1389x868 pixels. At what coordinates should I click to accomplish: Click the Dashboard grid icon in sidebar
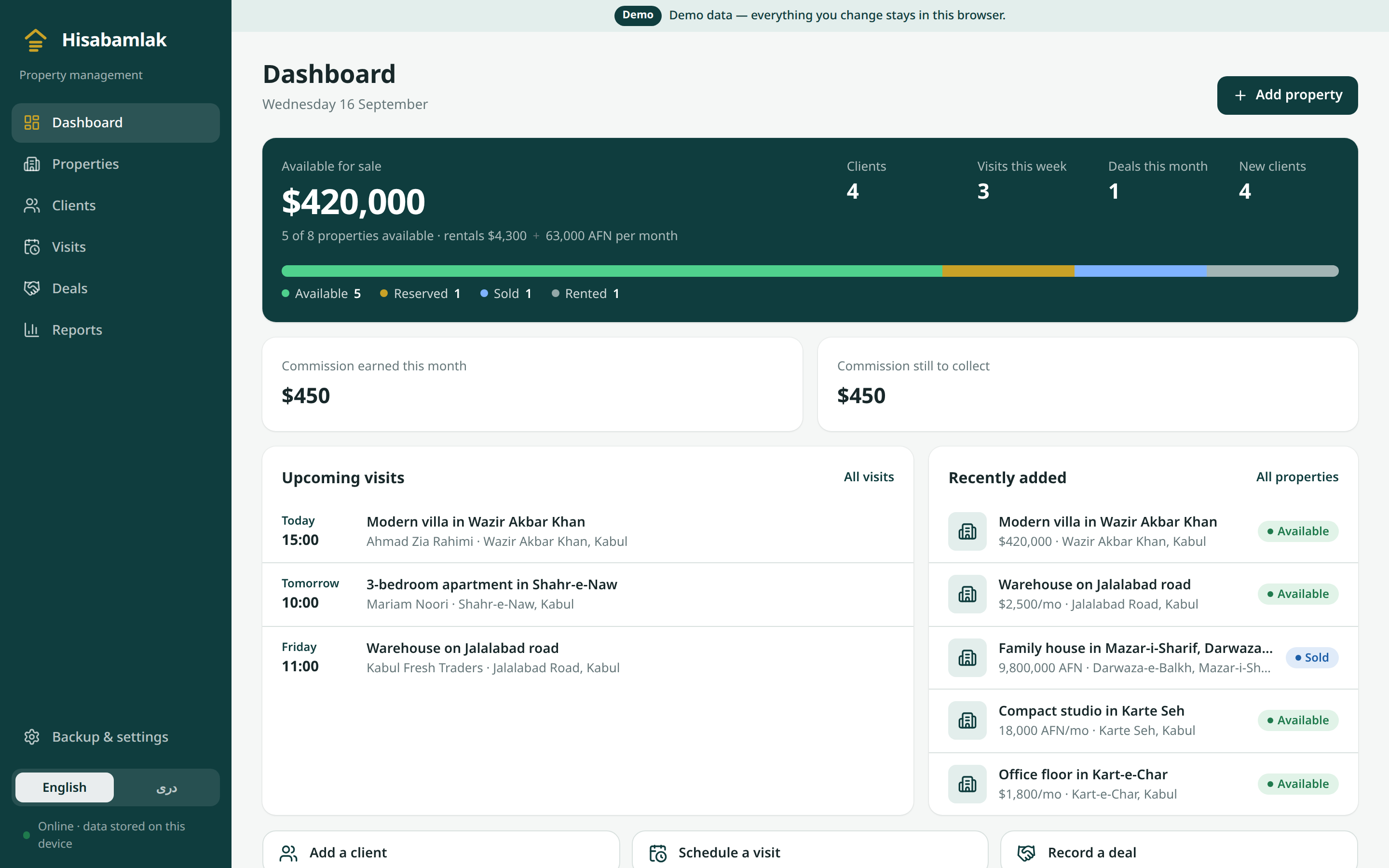tap(31, 122)
